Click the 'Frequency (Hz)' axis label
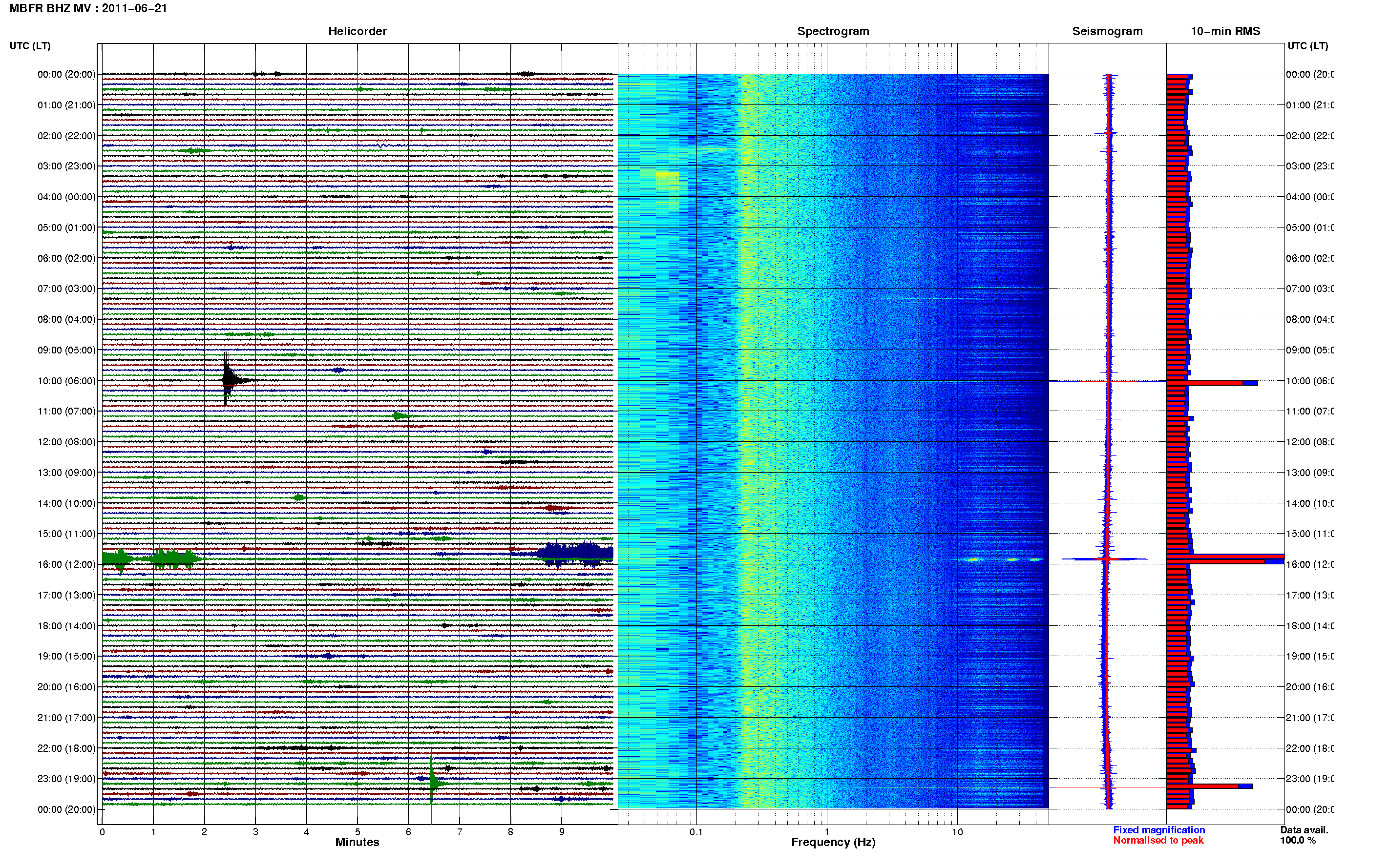Screen dimensions: 1389x868 click(833, 842)
